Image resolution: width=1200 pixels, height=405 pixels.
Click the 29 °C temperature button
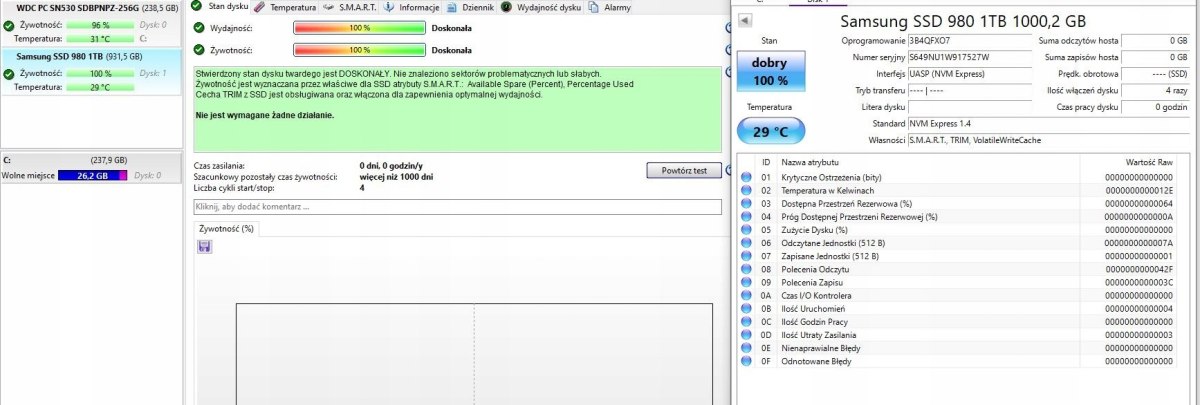(x=769, y=132)
